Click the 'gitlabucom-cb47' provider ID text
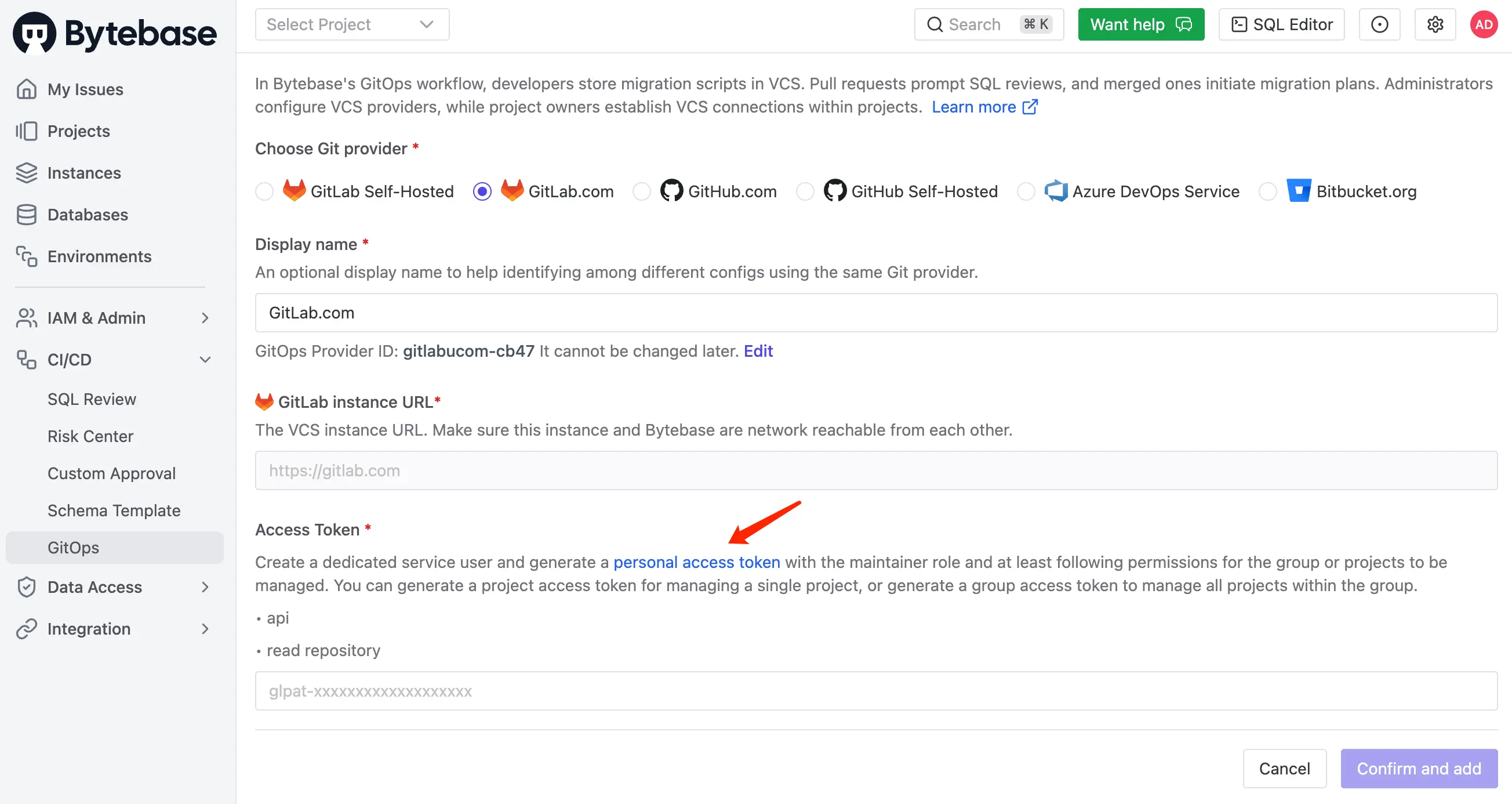The height and width of the screenshot is (804, 1512). point(468,350)
